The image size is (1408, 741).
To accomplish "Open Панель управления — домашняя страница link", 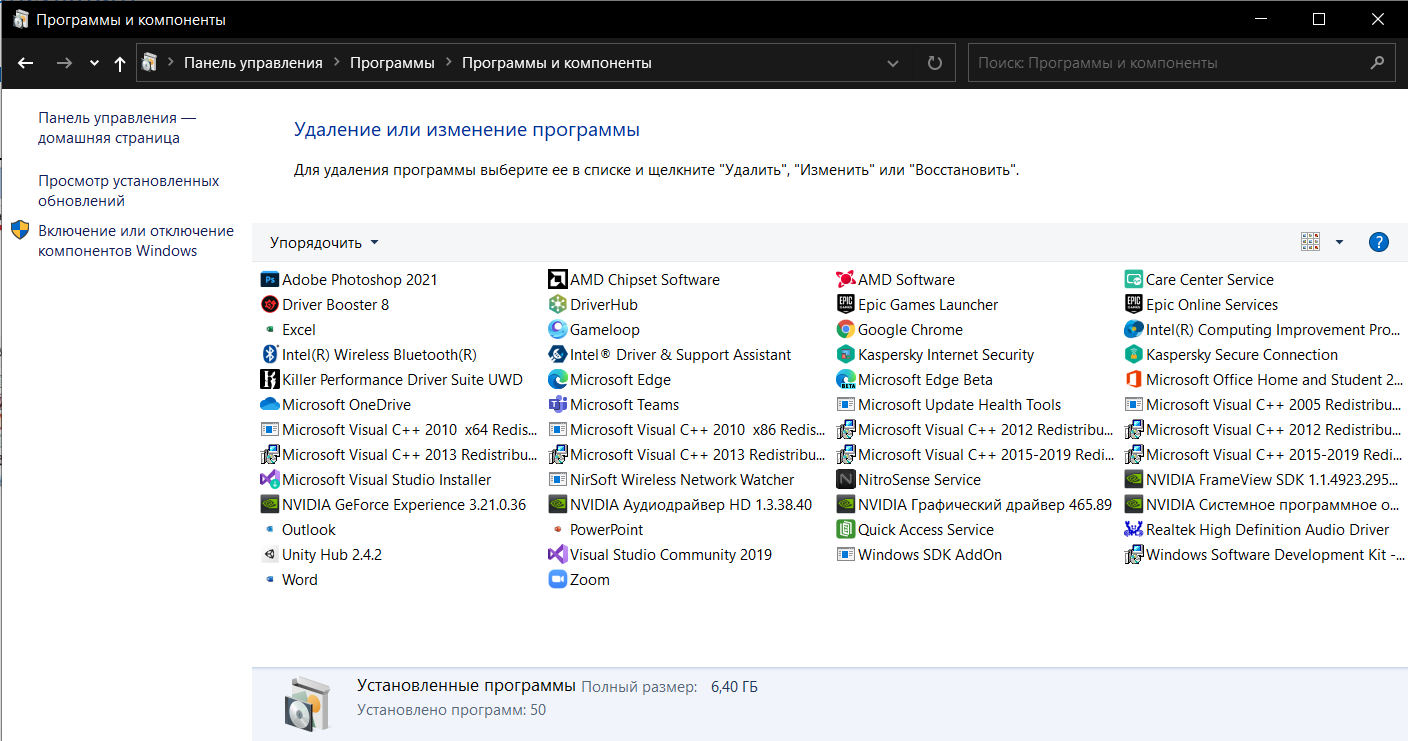I will 117,128.
